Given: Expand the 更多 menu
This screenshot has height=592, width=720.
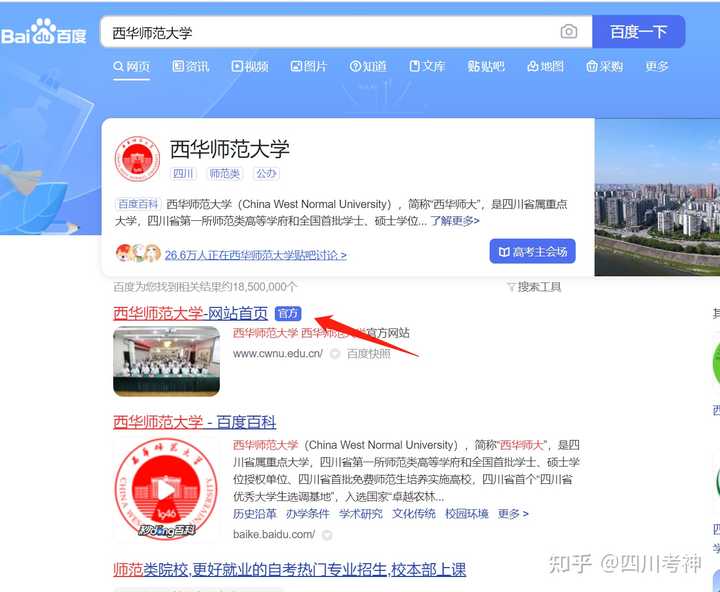Looking at the screenshot, I should pyautogui.click(x=657, y=67).
